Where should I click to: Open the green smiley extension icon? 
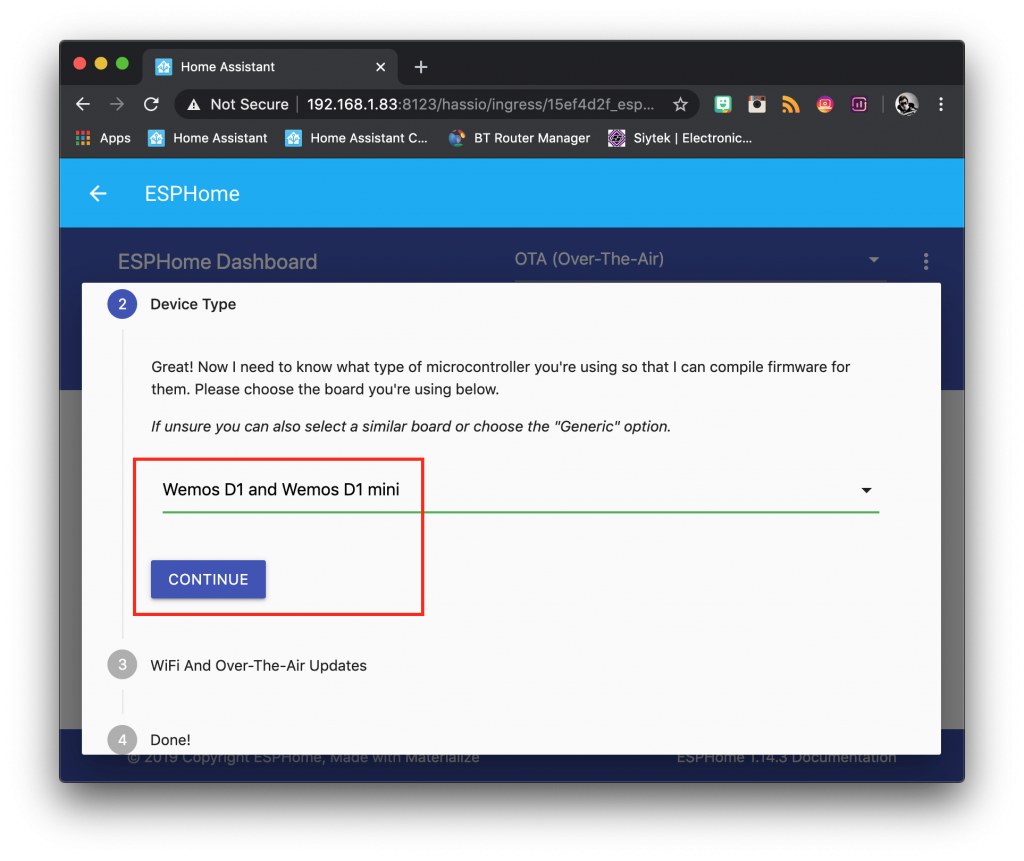(722, 105)
